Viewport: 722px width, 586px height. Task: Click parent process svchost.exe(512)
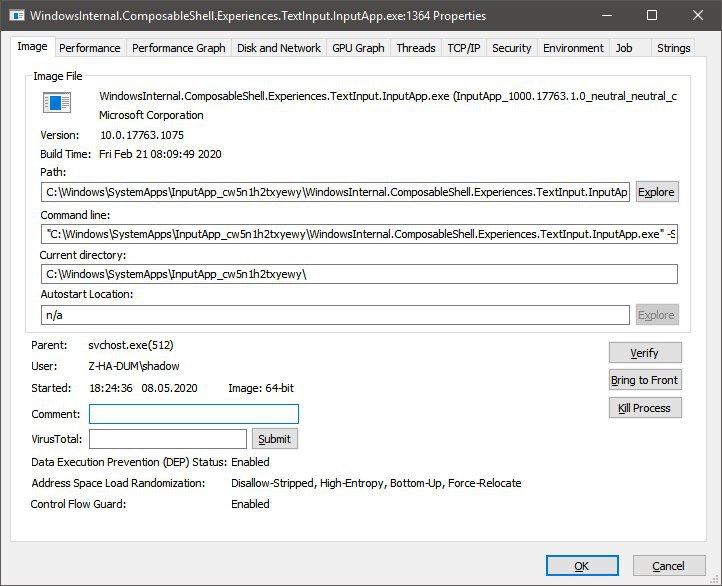pos(131,345)
